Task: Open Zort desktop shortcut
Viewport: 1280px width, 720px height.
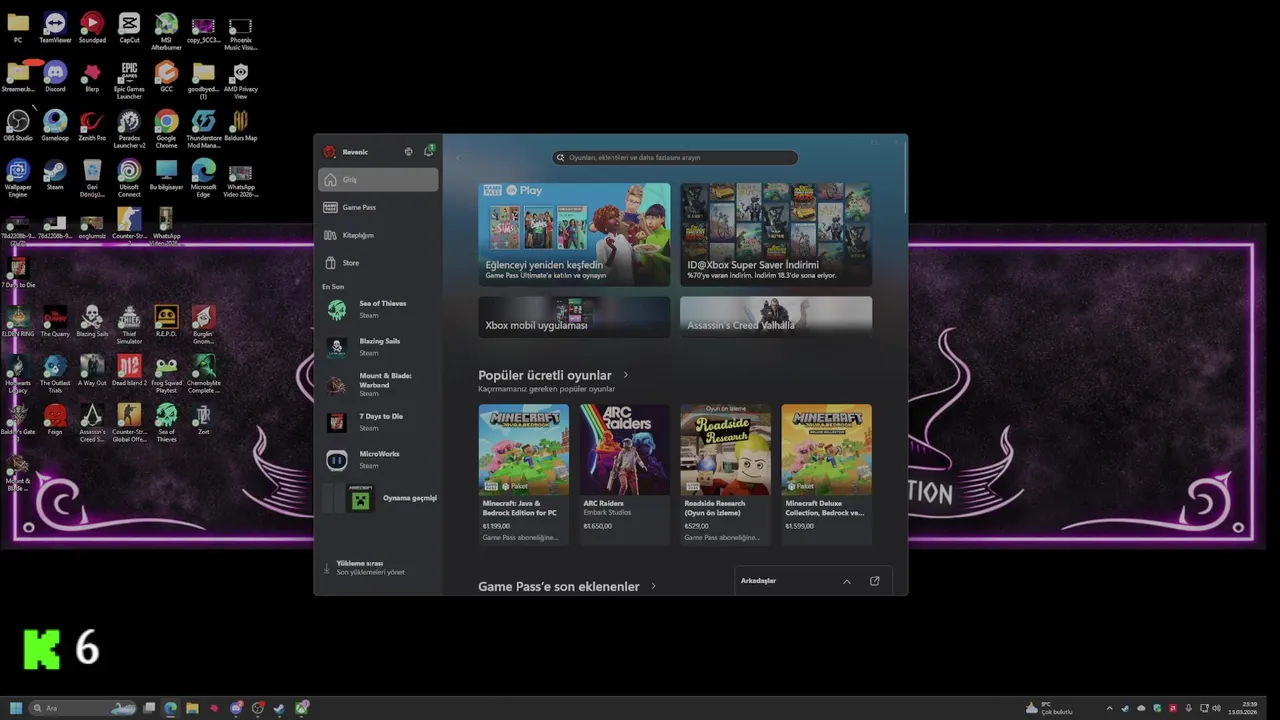Action: click(x=203, y=421)
